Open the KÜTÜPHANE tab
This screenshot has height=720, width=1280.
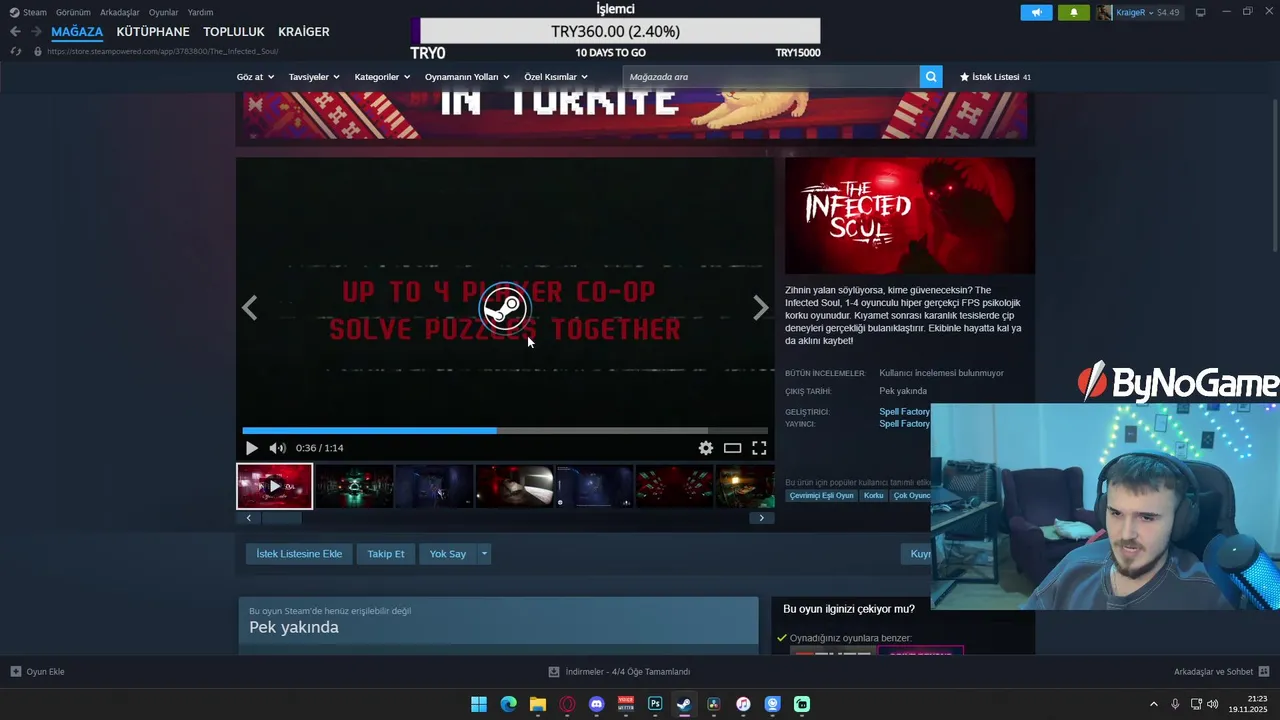(x=153, y=31)
